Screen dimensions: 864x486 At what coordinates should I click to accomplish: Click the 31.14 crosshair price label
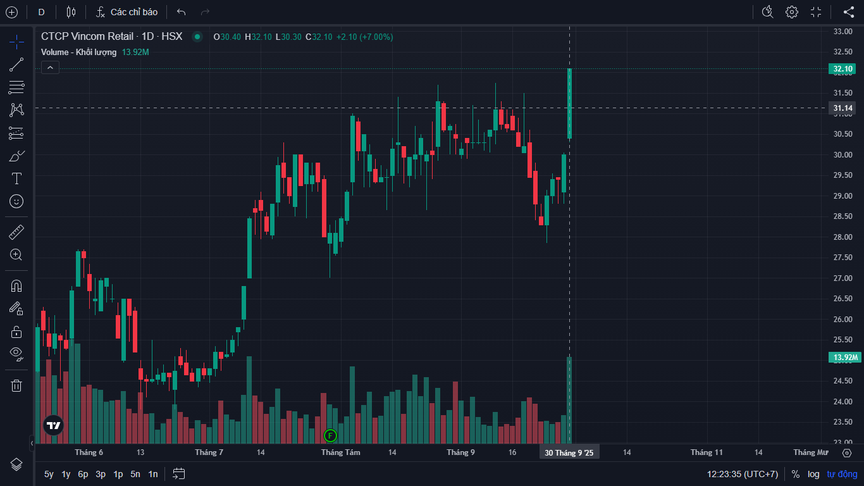click(843, 108)
